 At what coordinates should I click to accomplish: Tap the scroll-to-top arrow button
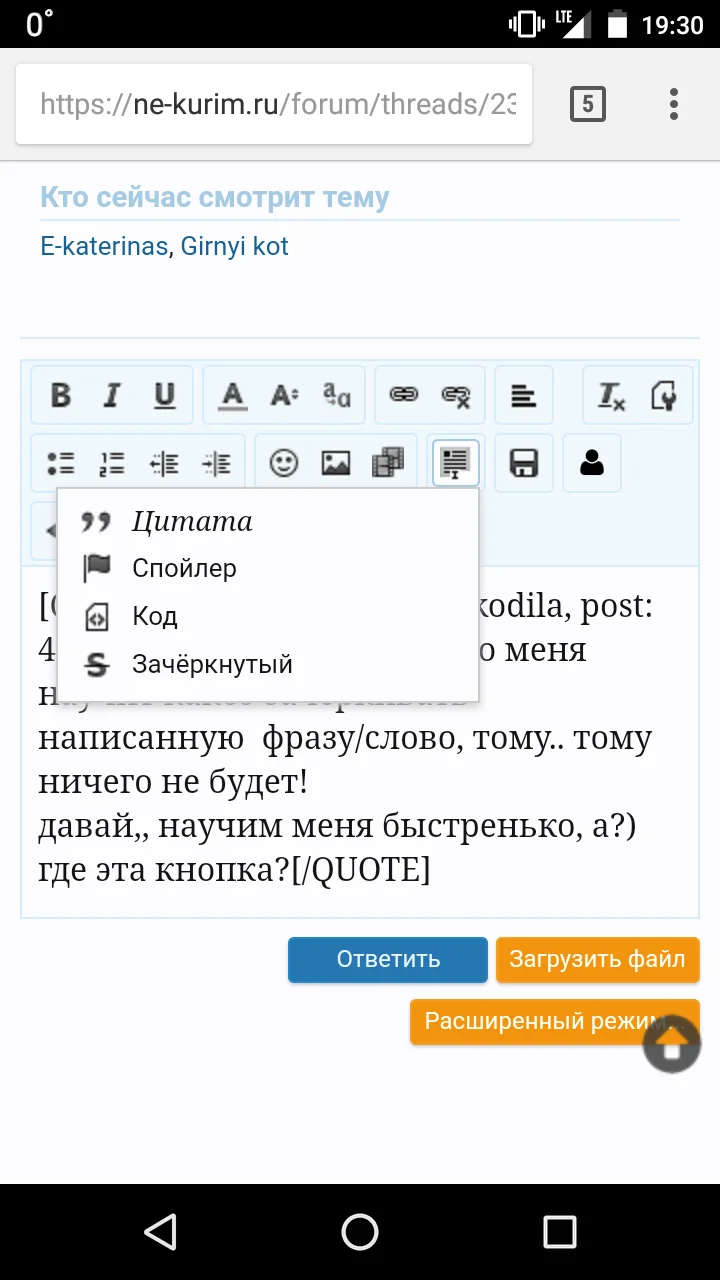click(671, 1045)
